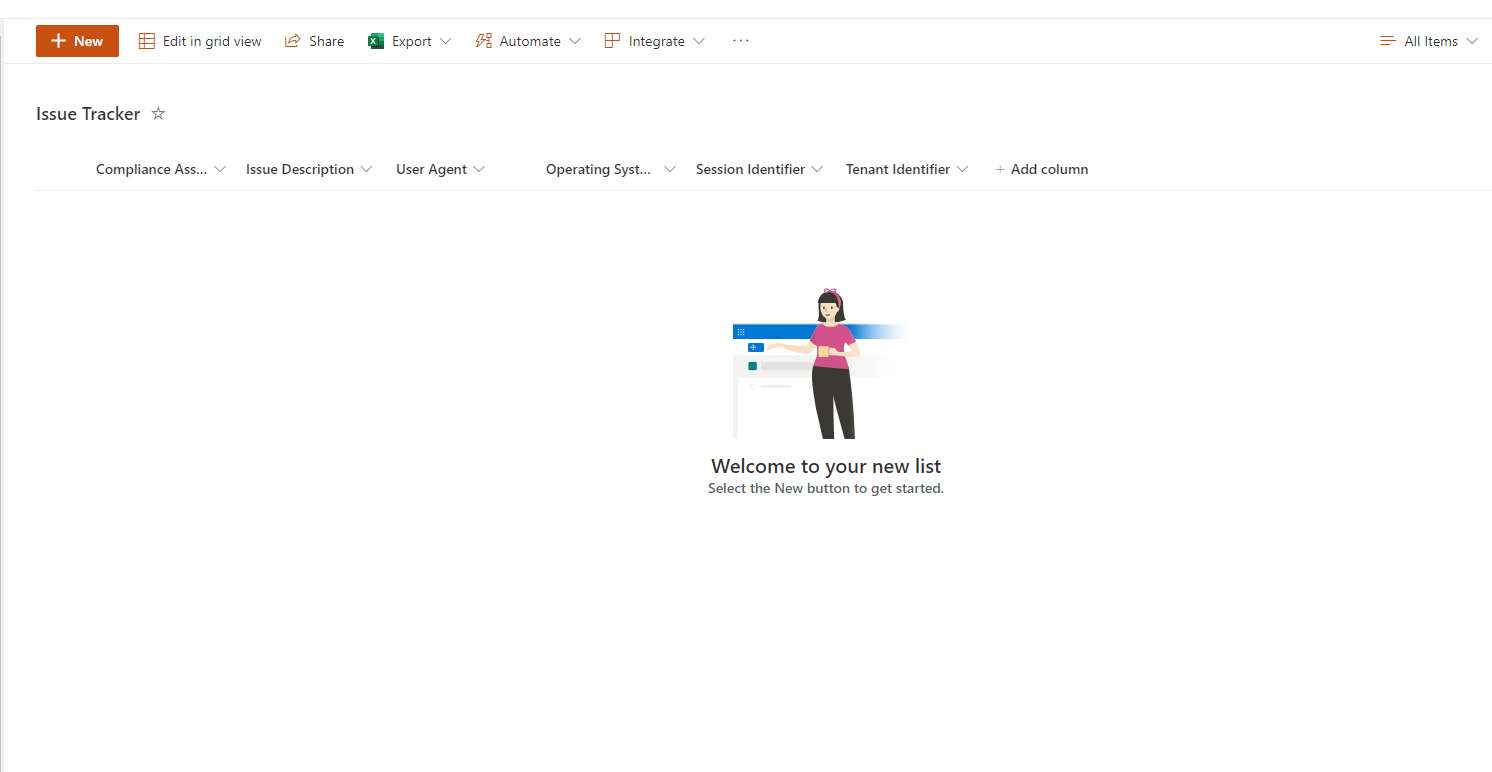Expand the Session Identifier column options

(x=819, y=169)
